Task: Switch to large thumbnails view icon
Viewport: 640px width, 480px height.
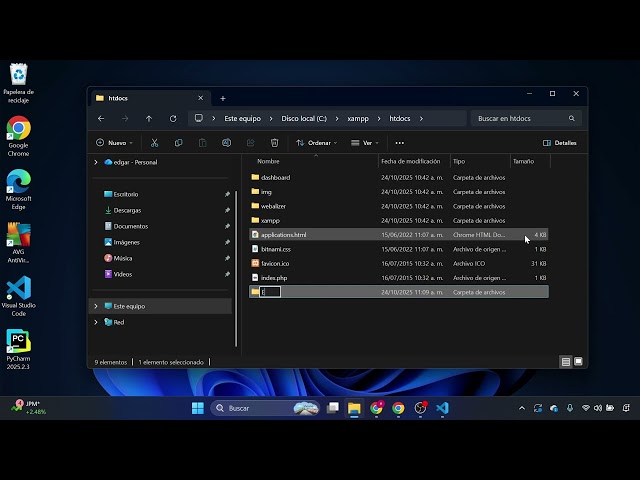Action: point(578,362)
